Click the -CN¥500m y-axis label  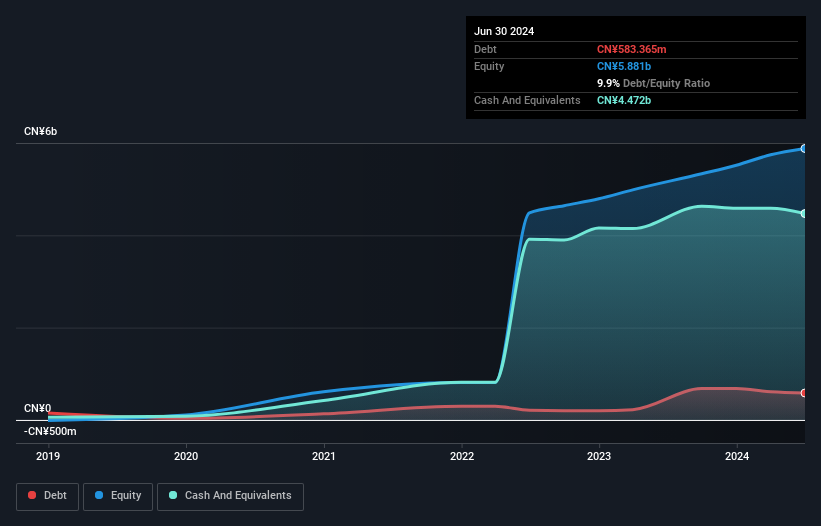click(50, 431)
